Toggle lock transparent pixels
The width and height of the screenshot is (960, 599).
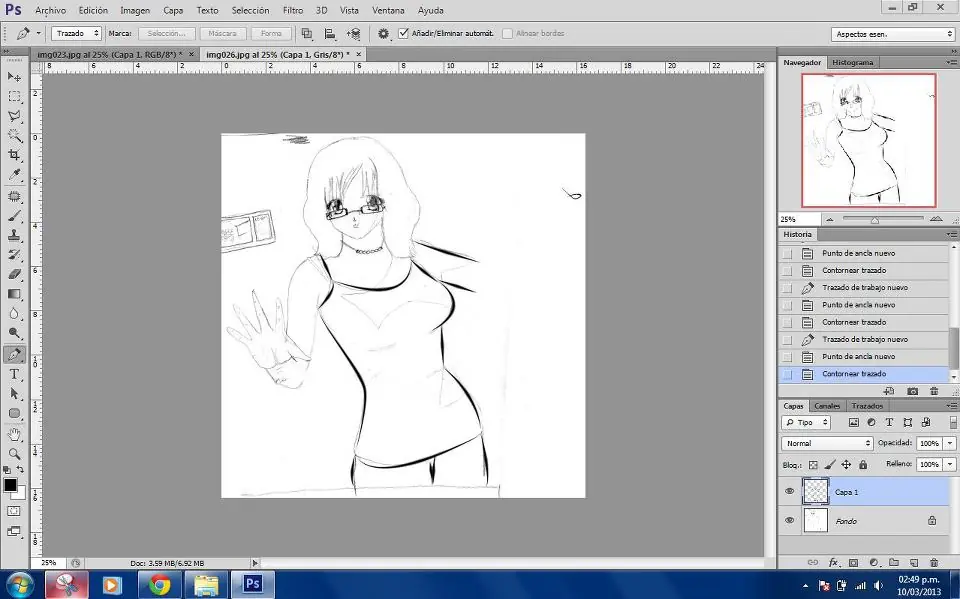point(813,465)
